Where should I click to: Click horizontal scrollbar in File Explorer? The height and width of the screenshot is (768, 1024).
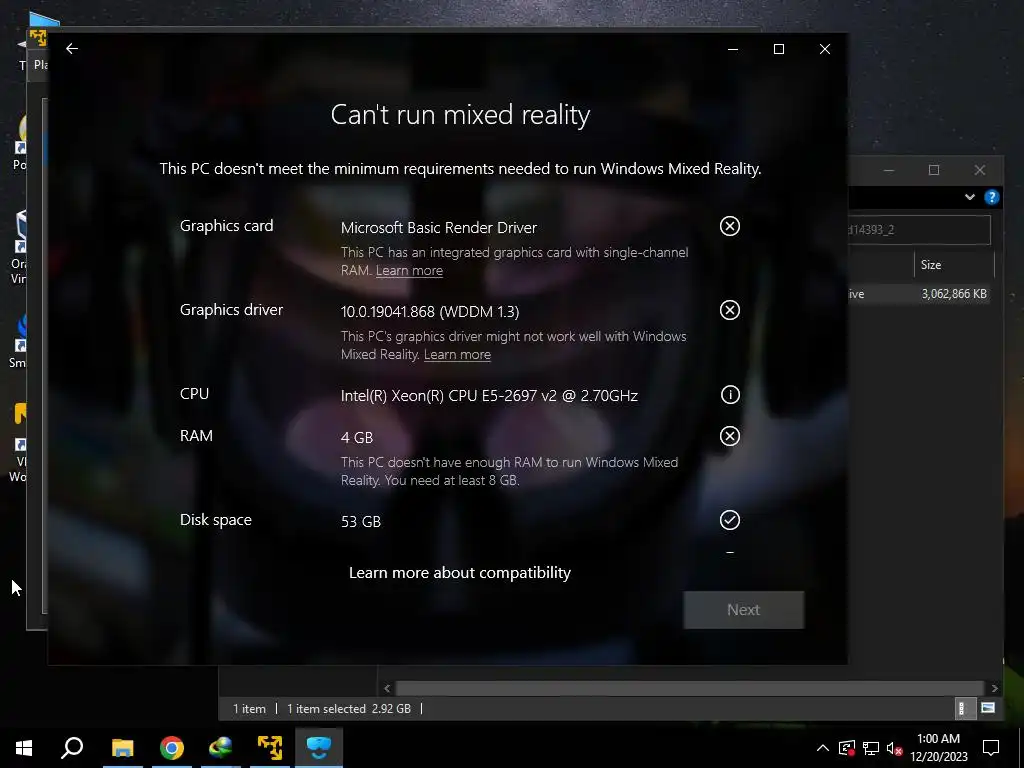(x=690, y=688)
